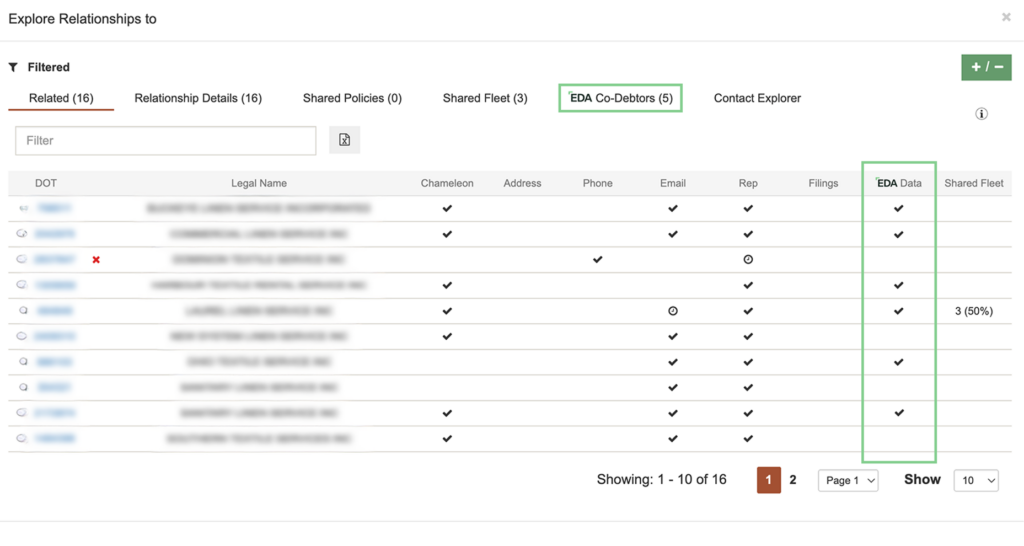Click the Excel export icon beside the filter box
1024x546 pixels.
(344, 140)
